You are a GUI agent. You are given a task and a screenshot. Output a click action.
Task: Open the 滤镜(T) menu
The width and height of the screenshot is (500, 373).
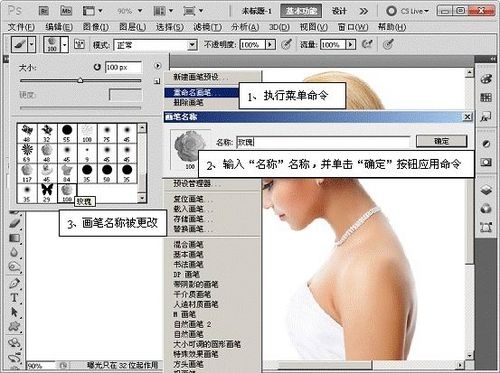(x=208, y=27)
